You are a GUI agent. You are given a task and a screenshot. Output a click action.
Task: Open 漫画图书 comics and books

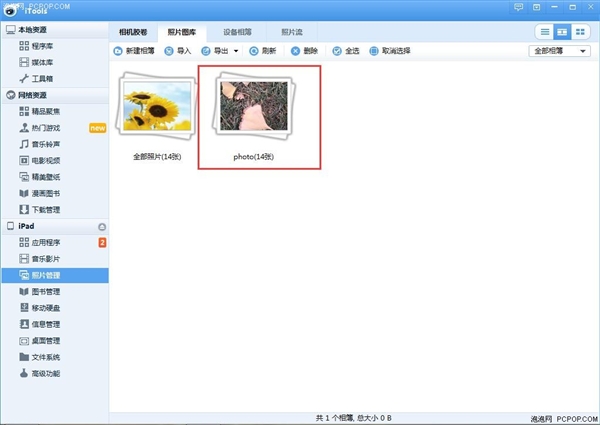[x=39, y=194]
